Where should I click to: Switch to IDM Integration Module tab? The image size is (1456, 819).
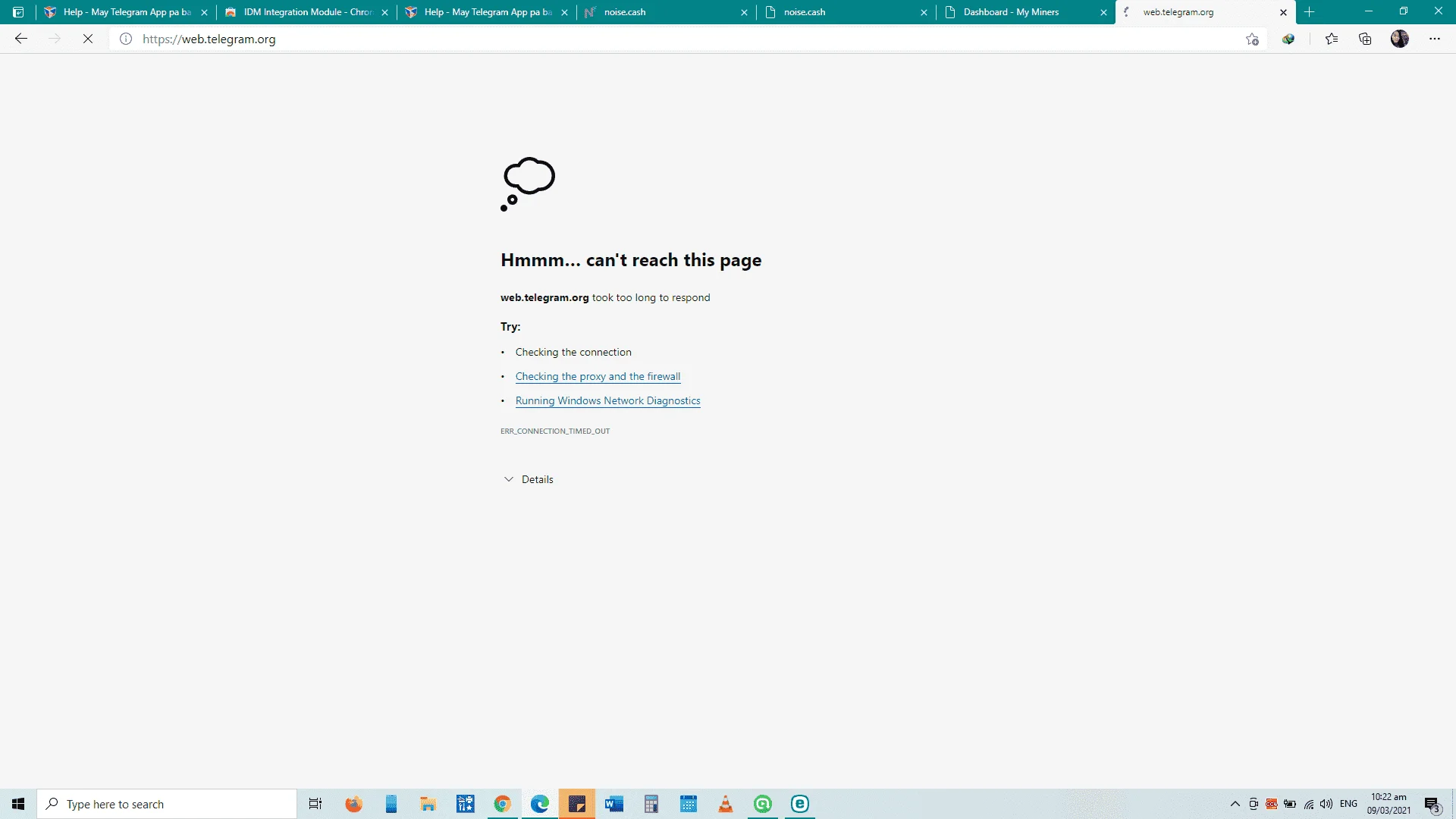306,12
